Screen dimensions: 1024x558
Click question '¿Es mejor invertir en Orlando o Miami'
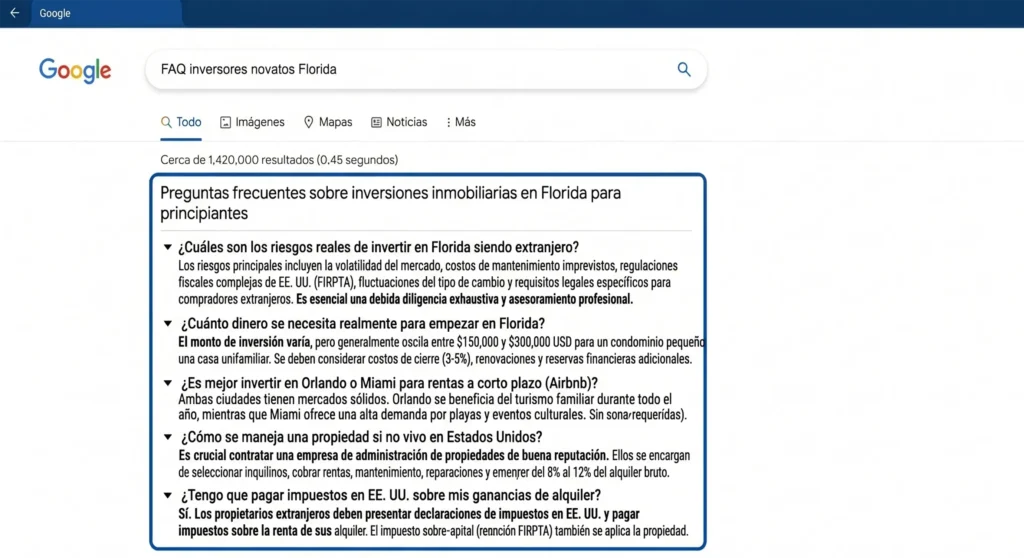pyautogui.click(x=389, y=383)
